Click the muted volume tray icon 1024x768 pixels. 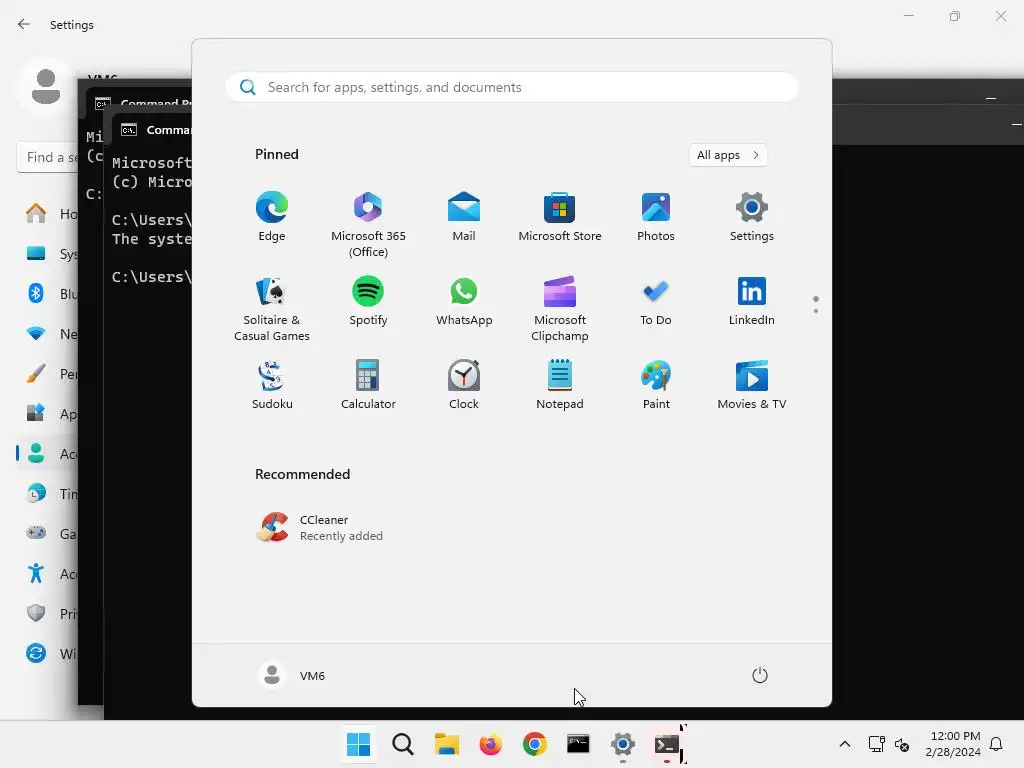[902, 744]
